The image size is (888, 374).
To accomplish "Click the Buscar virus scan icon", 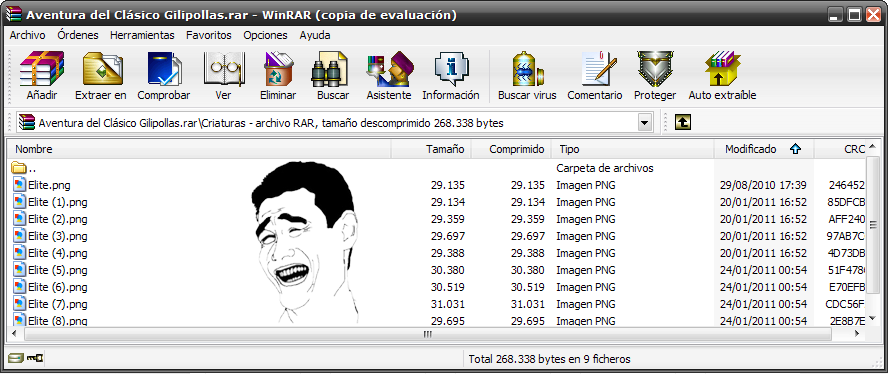I will tap(527, 69).
